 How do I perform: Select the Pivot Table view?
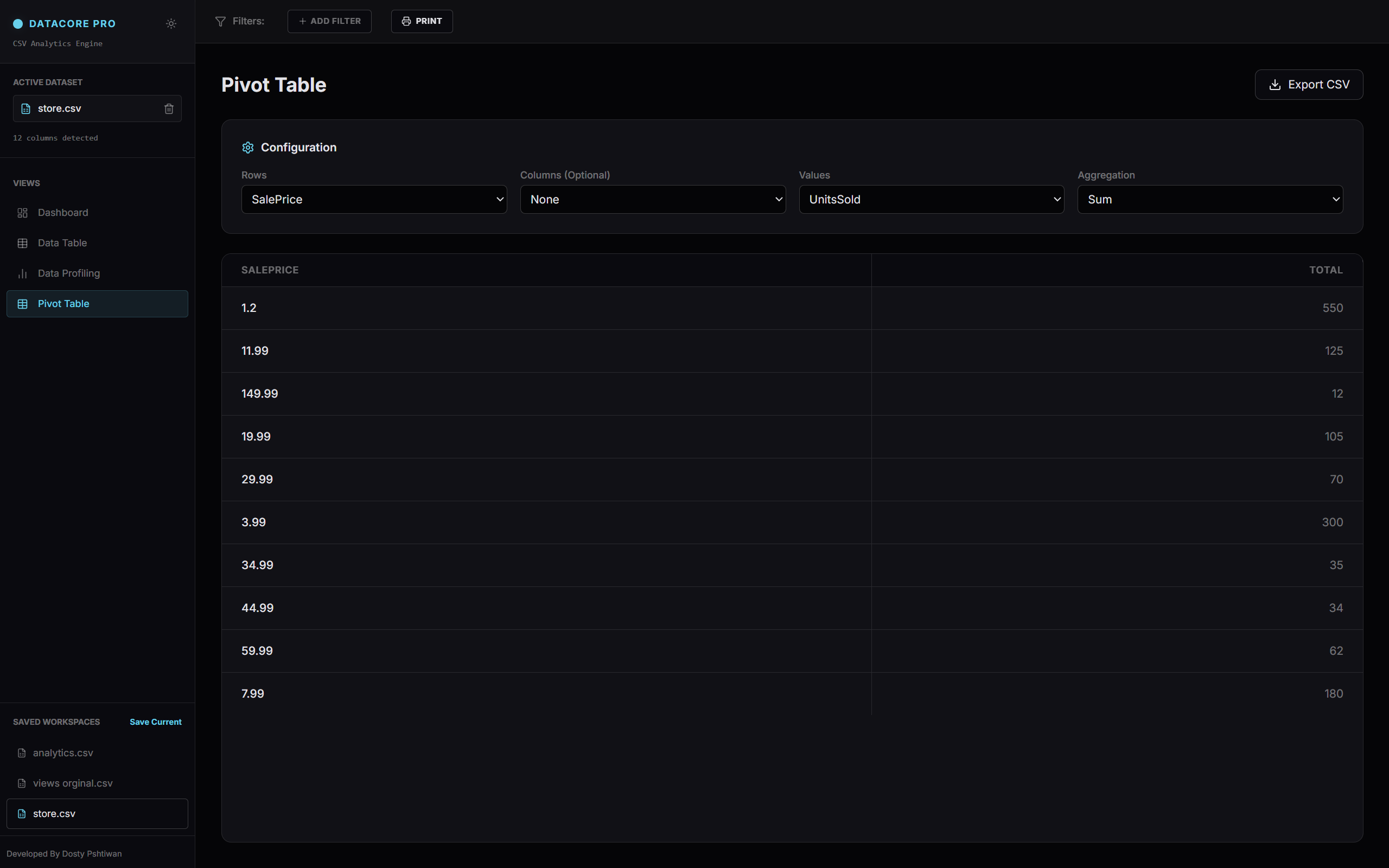(x=97, y=304)
